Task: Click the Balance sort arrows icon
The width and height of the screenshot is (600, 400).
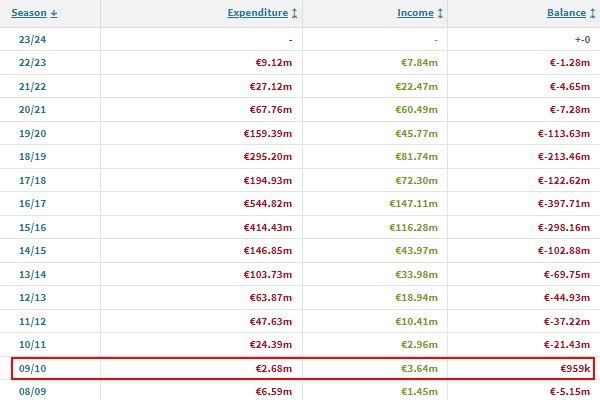Action: 592,13
